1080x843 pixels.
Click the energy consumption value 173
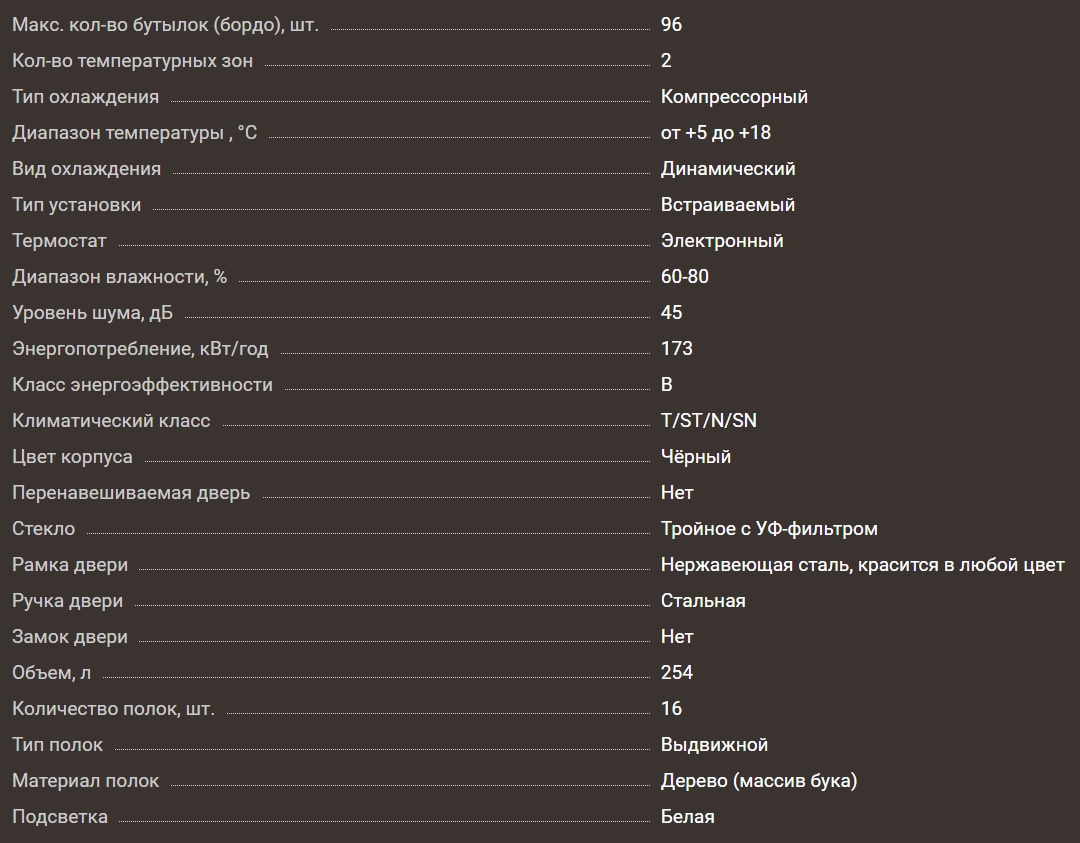click(x=676, y=349)
